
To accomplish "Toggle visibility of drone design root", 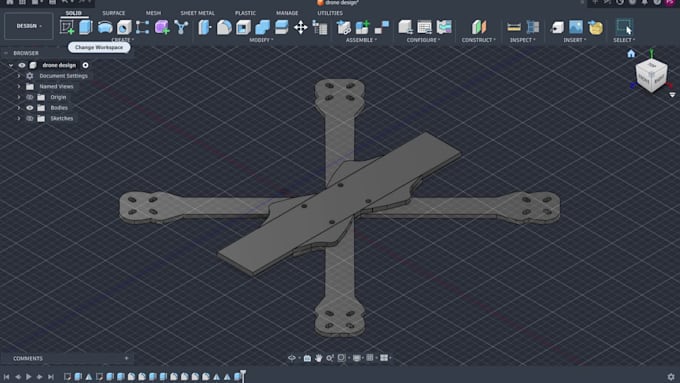I will 22,65.
